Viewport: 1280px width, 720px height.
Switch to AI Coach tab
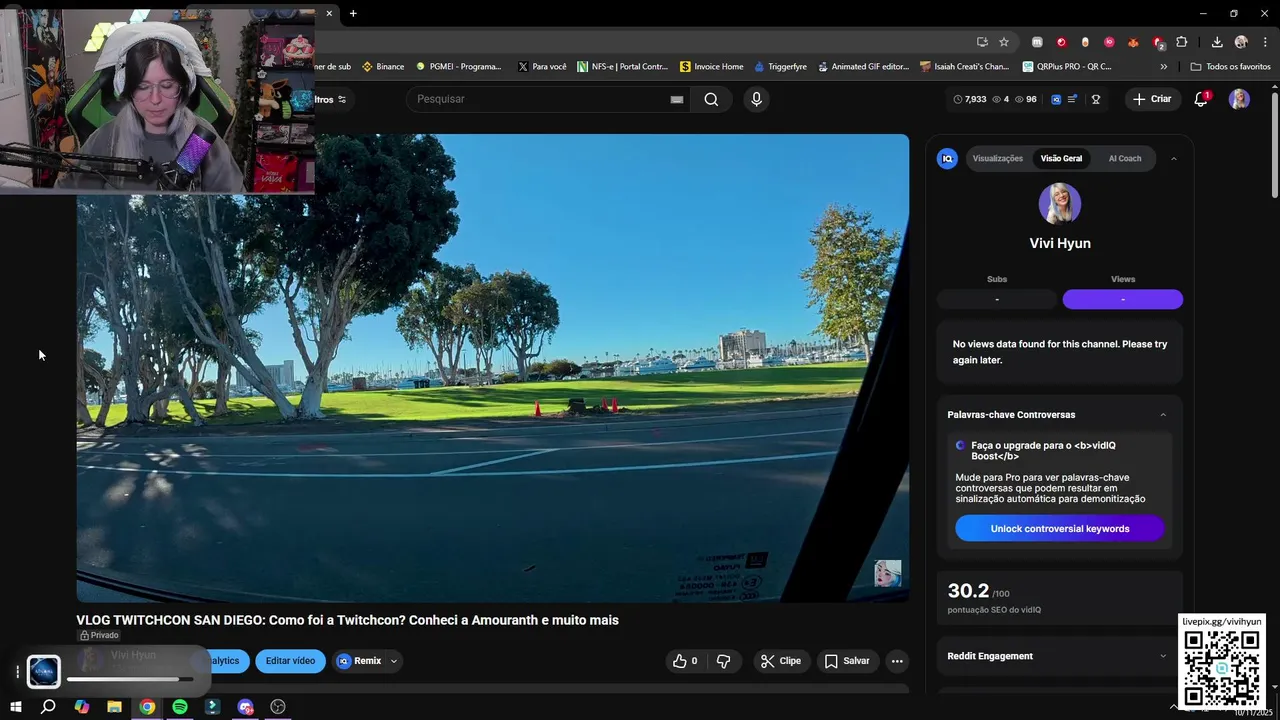[1125, 158]
